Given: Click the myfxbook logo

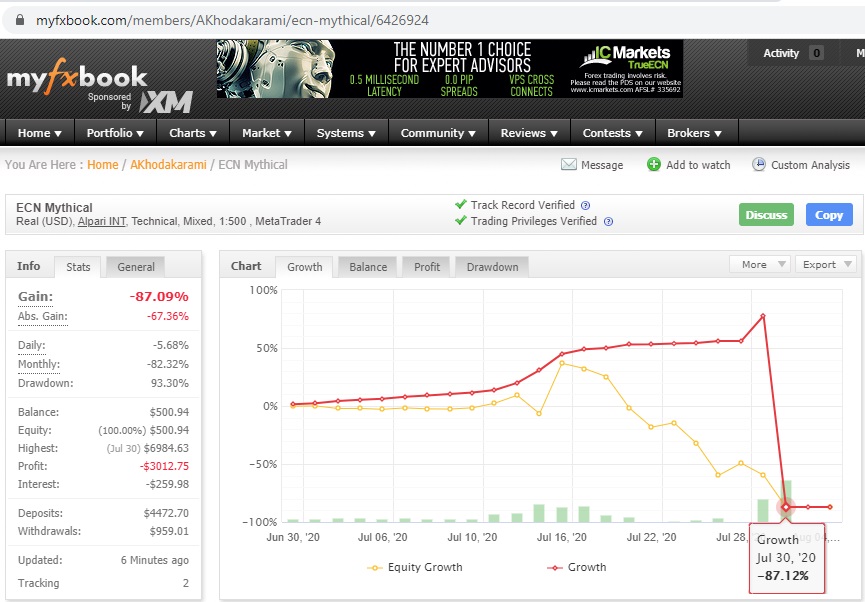Looking at the screenshot, I should coord(77,76).
